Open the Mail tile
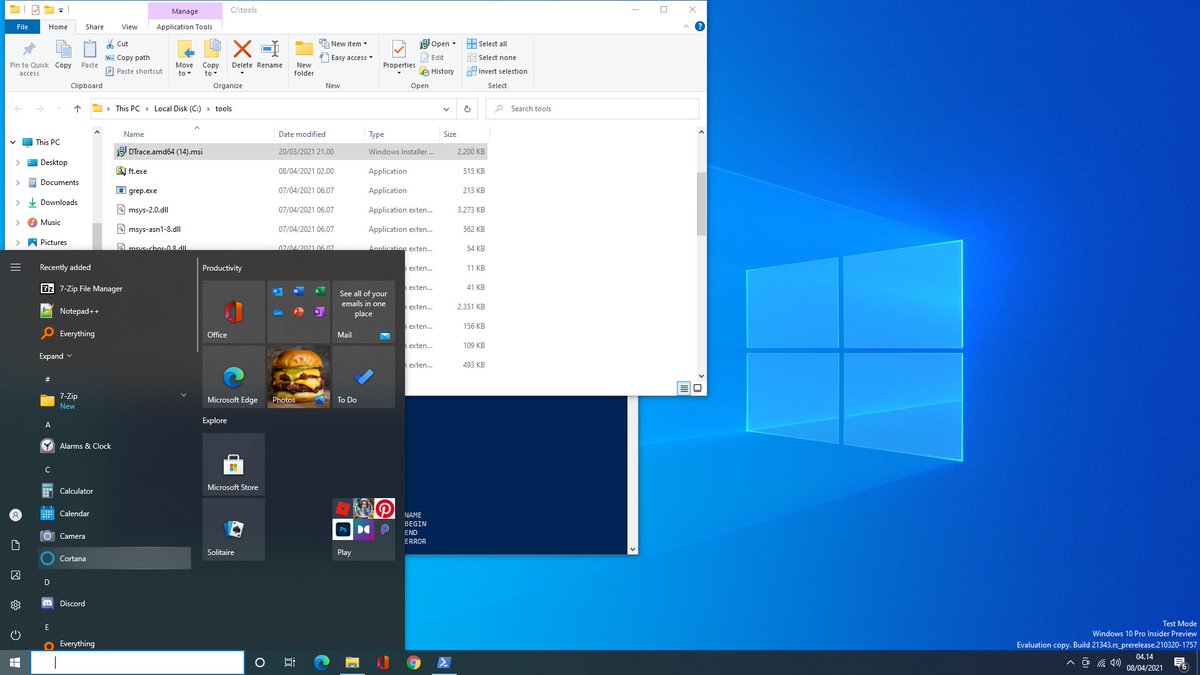 pos(363,311)
